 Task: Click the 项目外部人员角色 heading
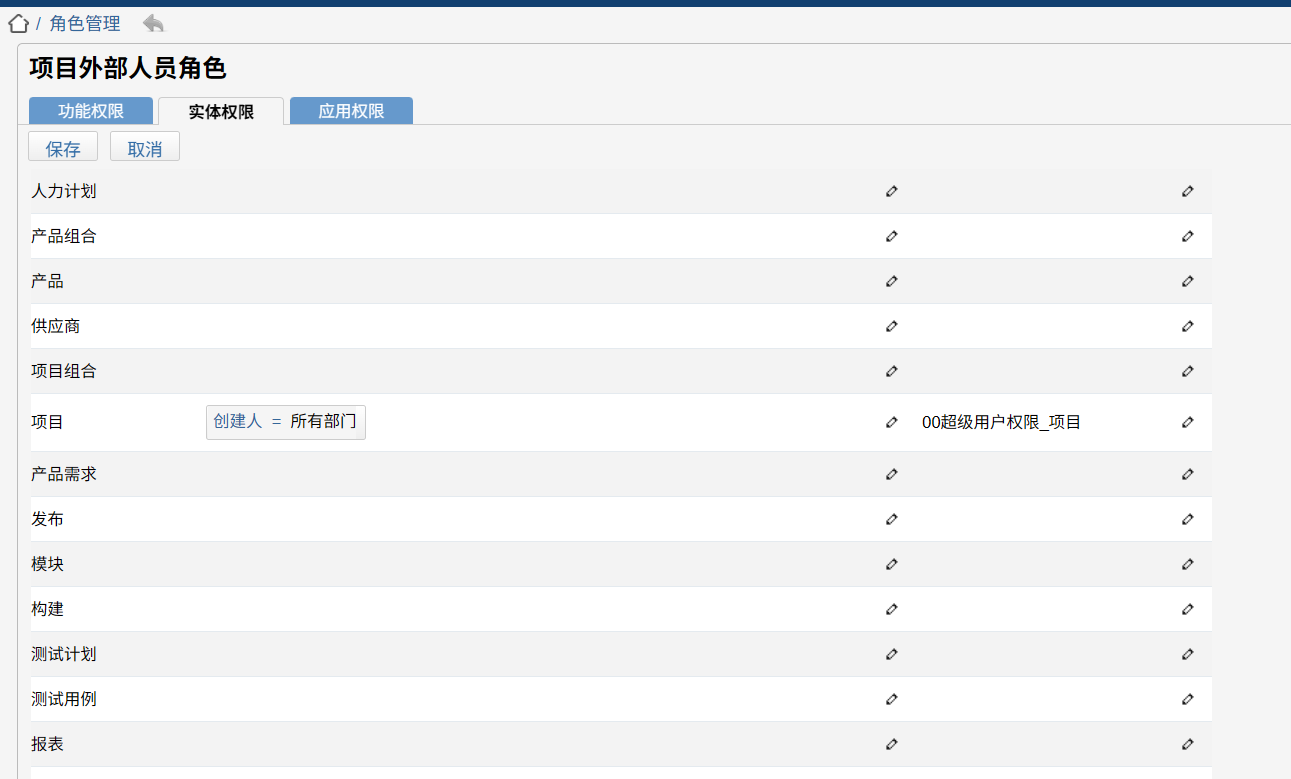coord(128,68)
